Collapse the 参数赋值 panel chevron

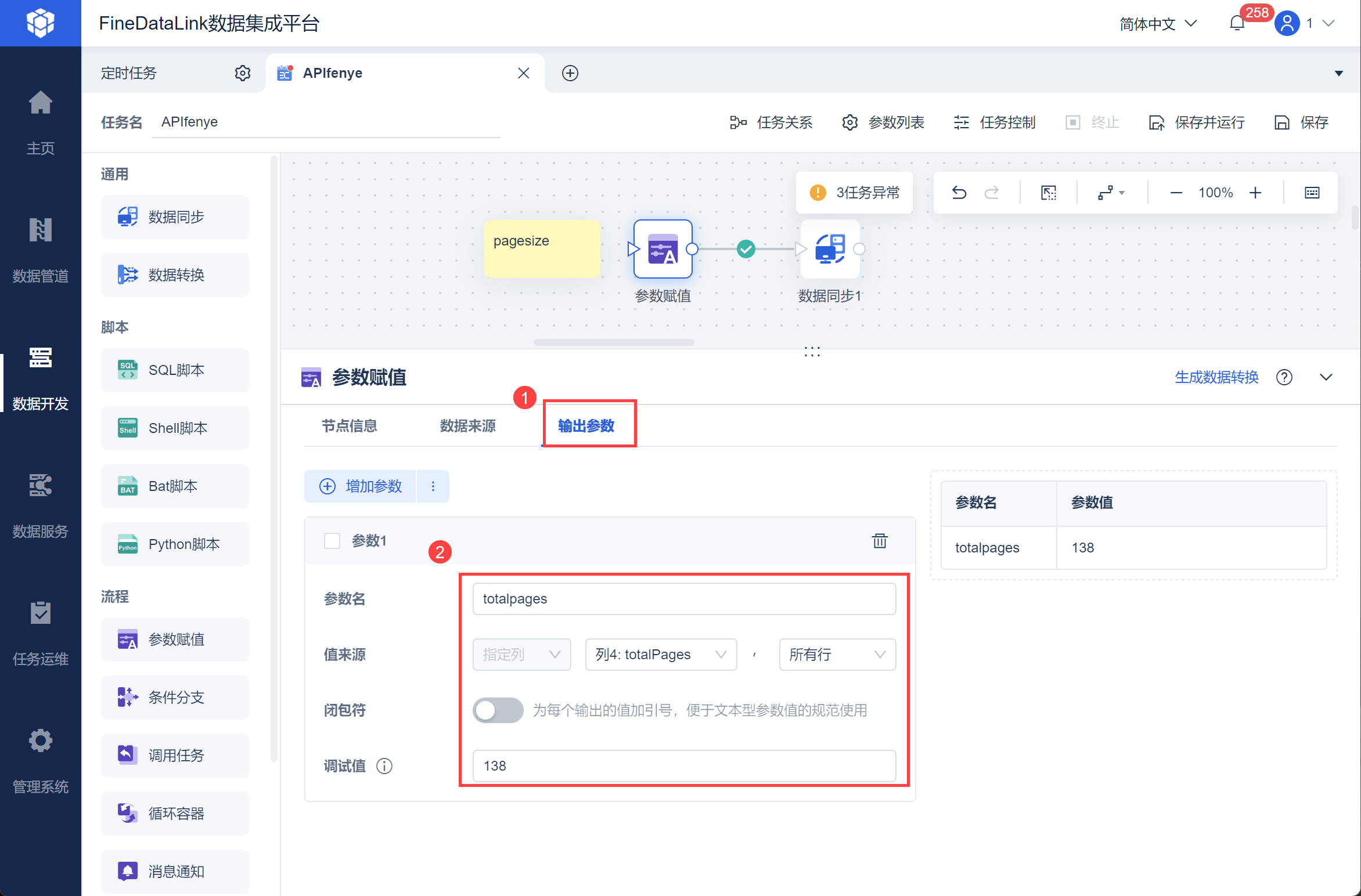(x=1326, y=377)
